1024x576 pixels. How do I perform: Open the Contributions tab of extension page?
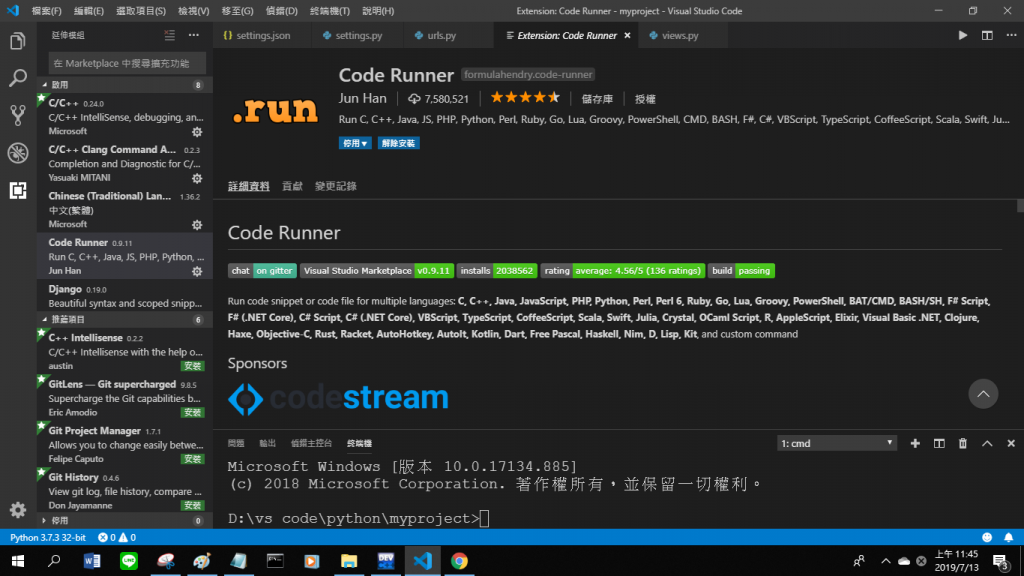292,186
